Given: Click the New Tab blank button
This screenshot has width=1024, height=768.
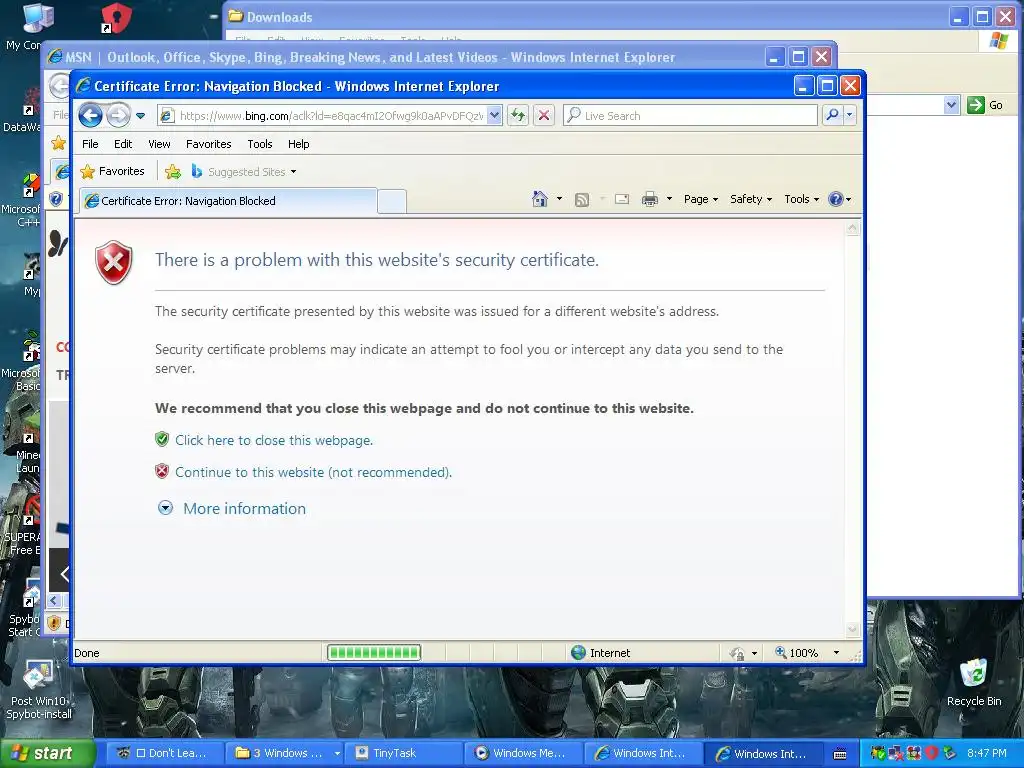Looking at the screenshot, I should coord(392,201).
